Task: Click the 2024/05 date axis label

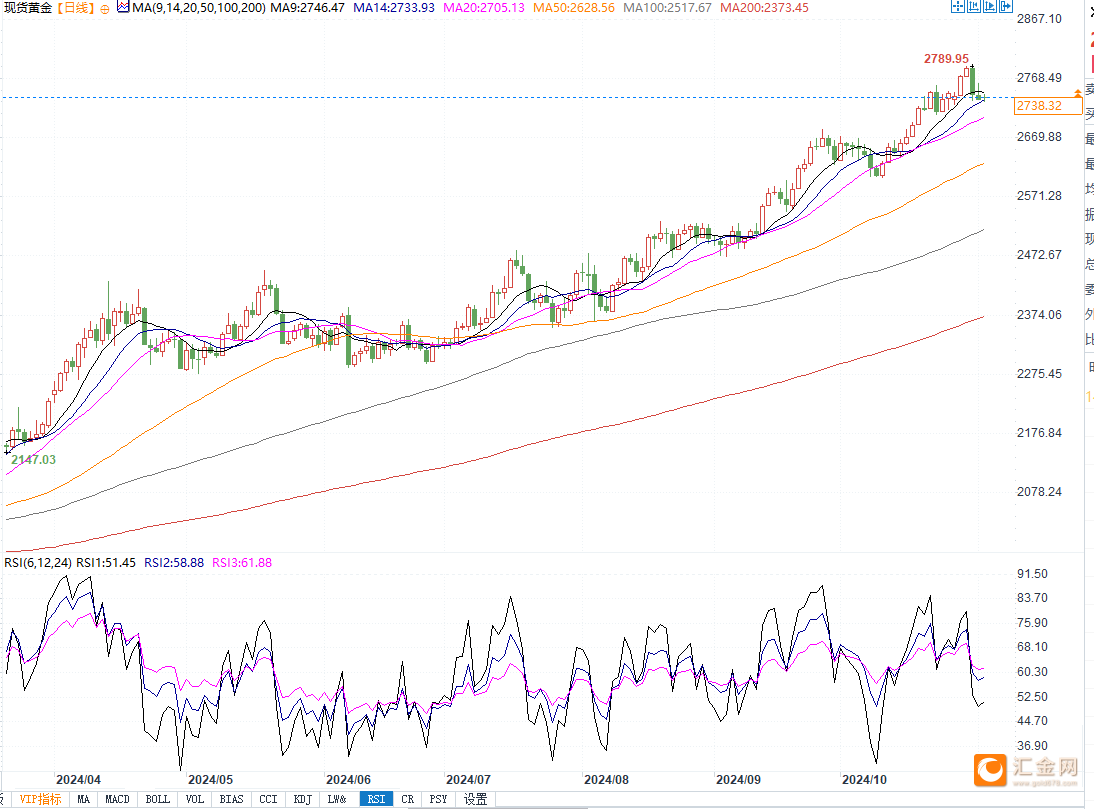Action: [x=211, y=780]
